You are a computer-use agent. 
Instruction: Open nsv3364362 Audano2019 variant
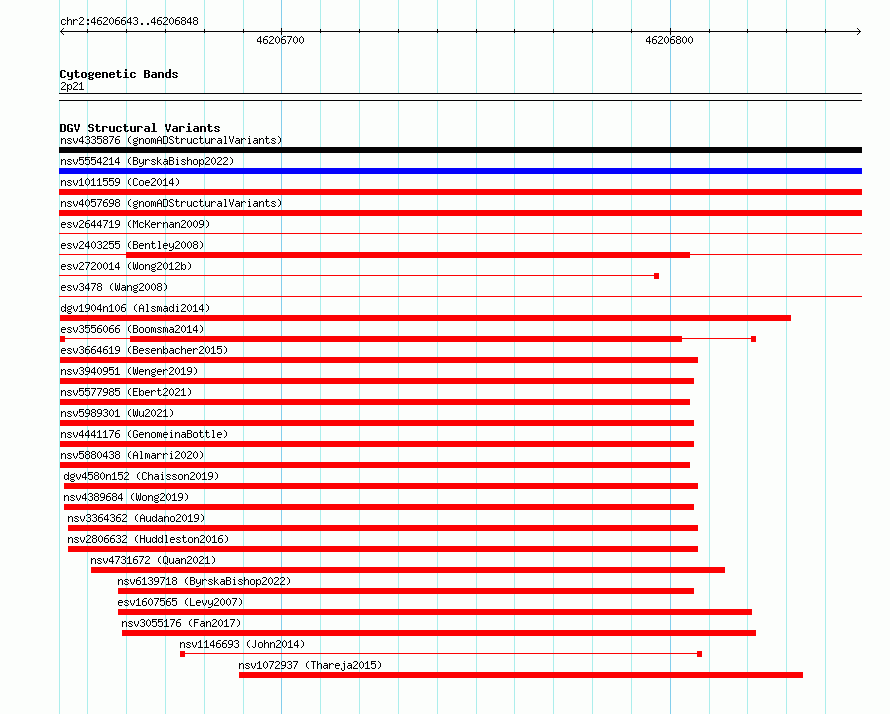pyautogui.click(x=136, y=518)
